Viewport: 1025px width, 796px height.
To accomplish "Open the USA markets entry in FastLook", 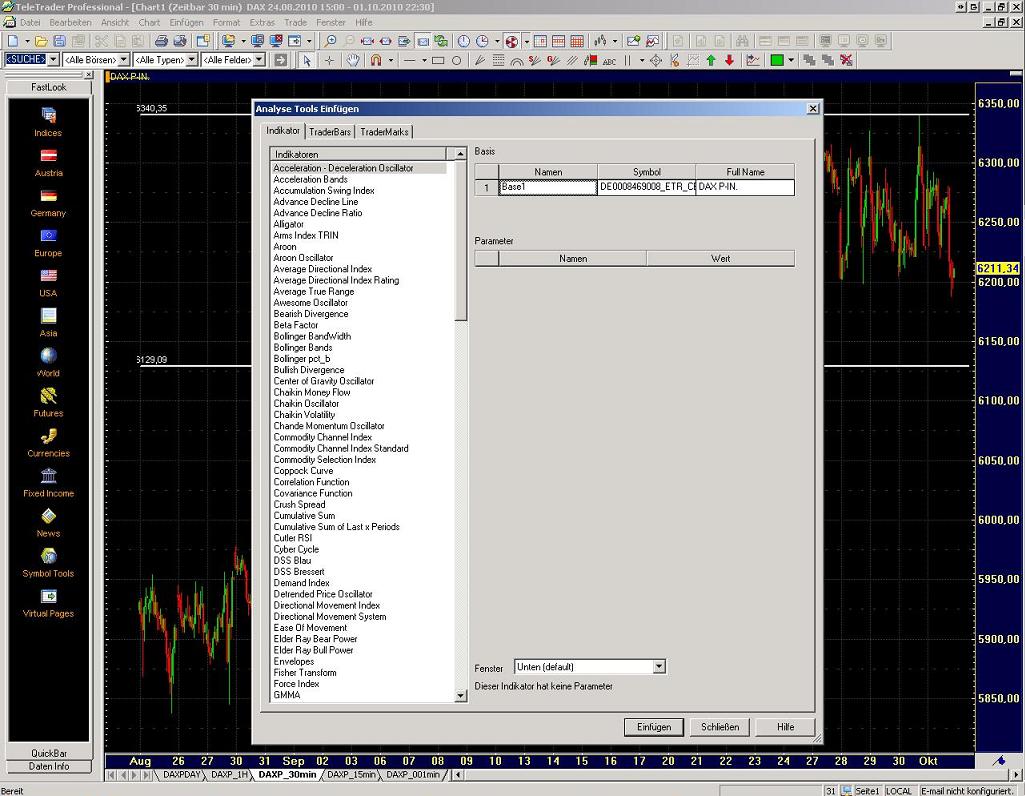I will click(48, 282).
